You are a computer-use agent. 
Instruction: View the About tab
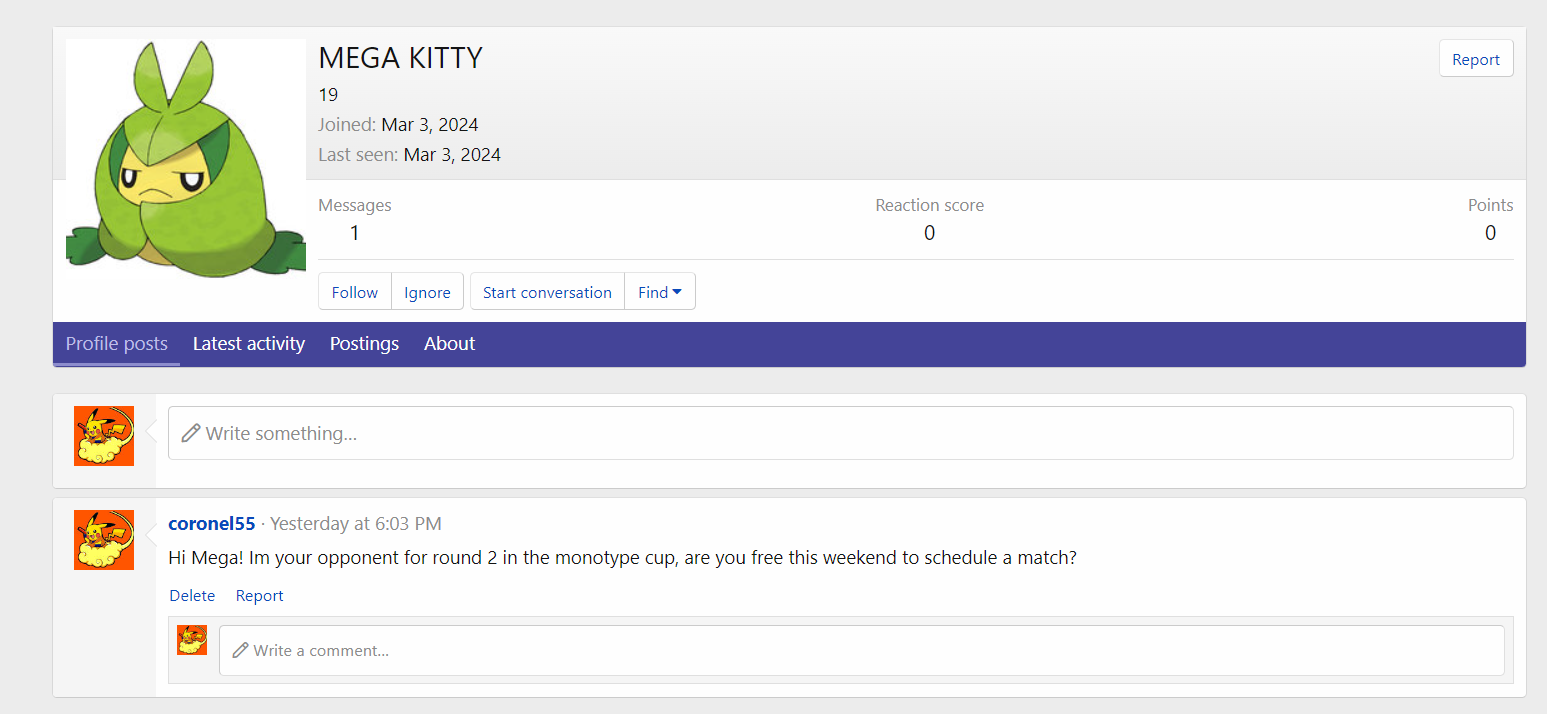pos(449,344)
